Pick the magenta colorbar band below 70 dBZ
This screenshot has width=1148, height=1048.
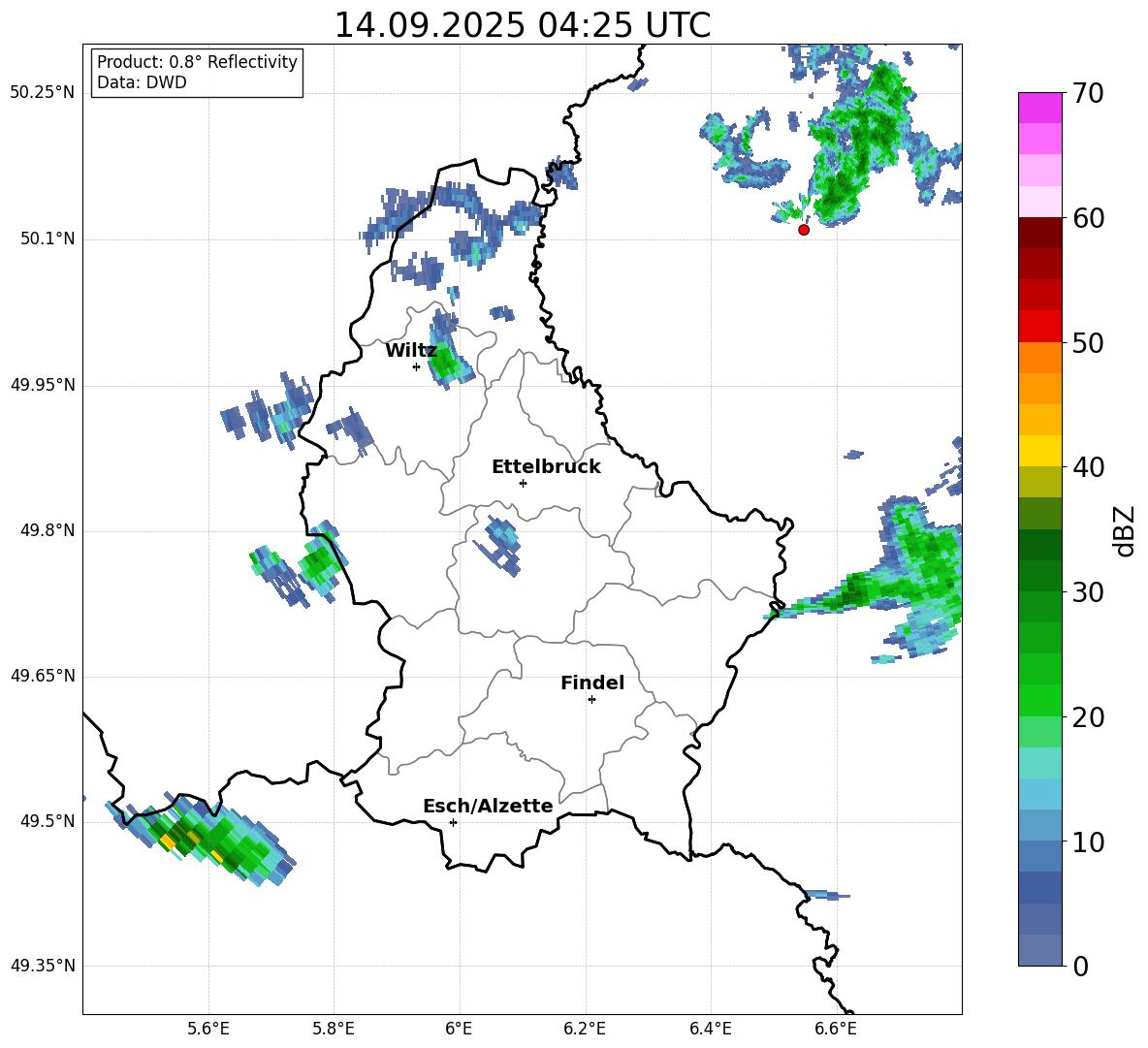coord(1039,108)
